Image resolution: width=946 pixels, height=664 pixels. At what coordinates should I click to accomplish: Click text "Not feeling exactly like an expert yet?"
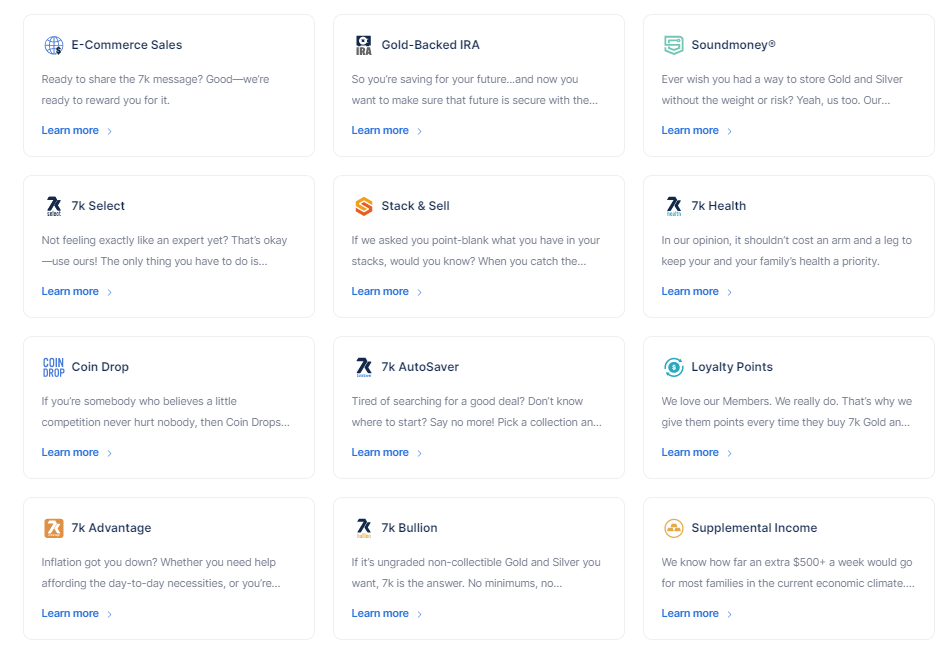click(x=135, y=241)
